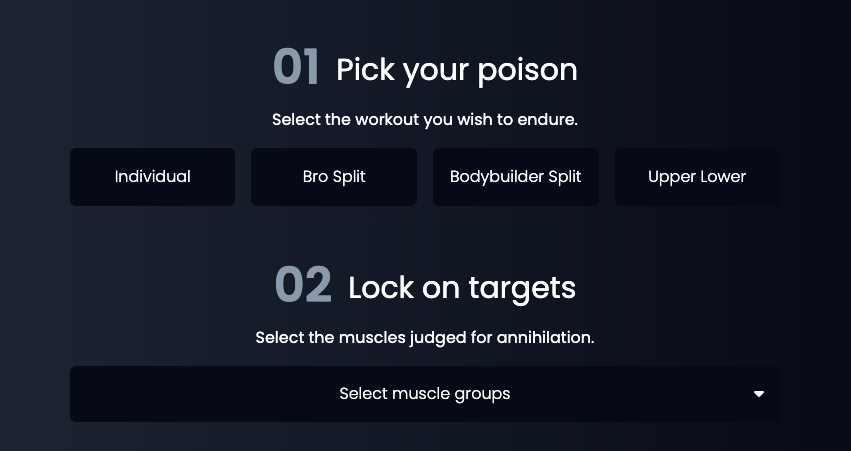Click the "Lock on targets" heading

[x=461, y=288]
